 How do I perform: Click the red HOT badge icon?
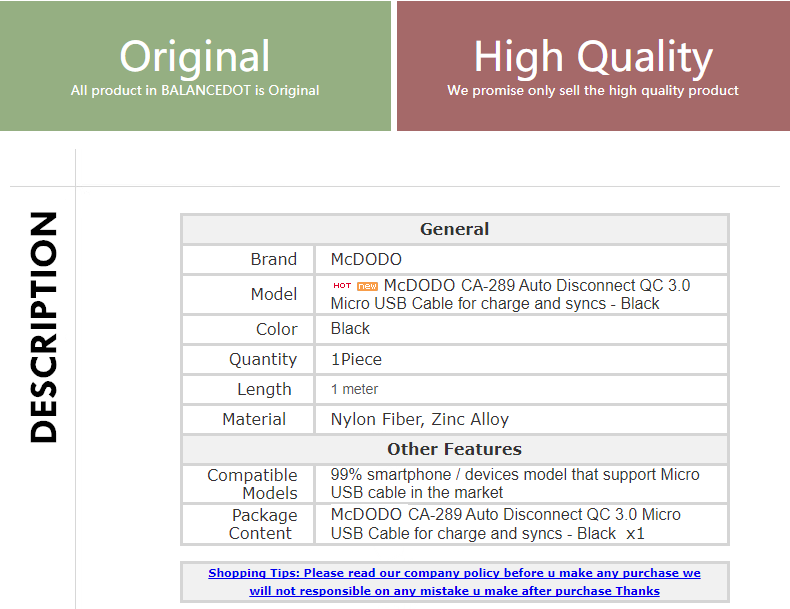pos(342,286)
